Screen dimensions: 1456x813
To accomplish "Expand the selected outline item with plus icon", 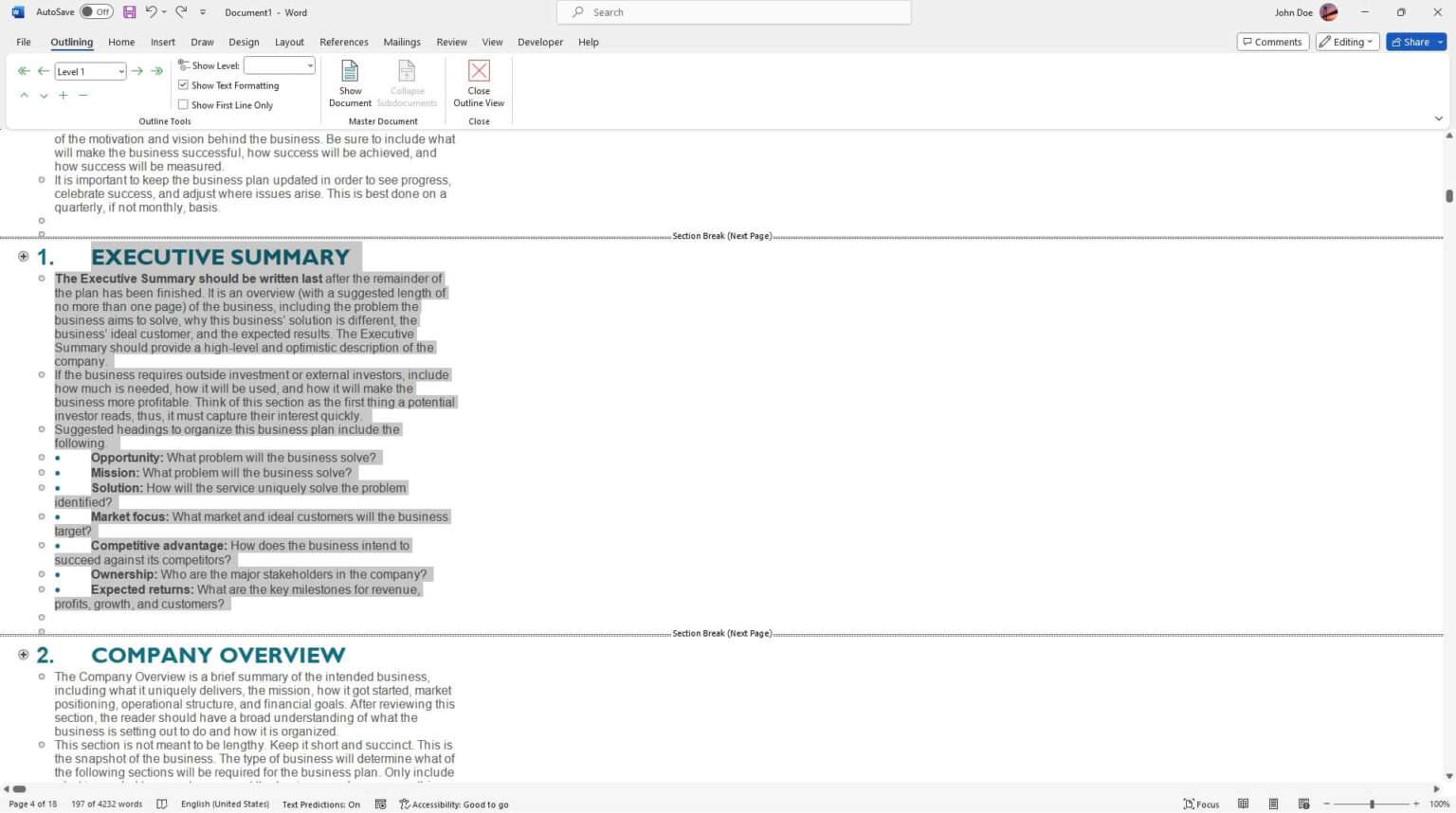I will (x=63, y=95).
